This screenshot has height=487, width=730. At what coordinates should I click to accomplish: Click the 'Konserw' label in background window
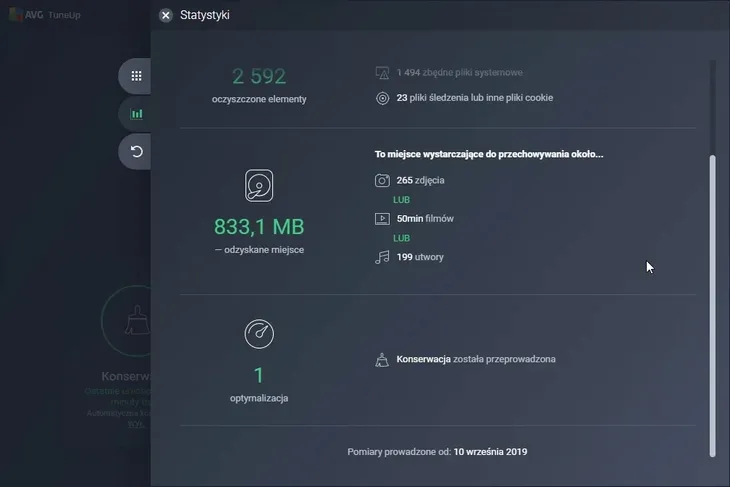[126, 376]
